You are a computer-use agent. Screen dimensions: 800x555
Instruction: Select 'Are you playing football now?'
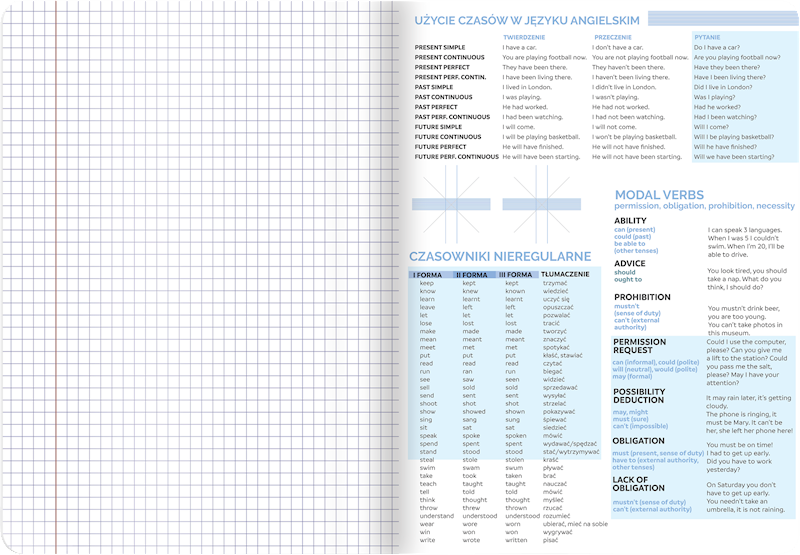[737, 57]
